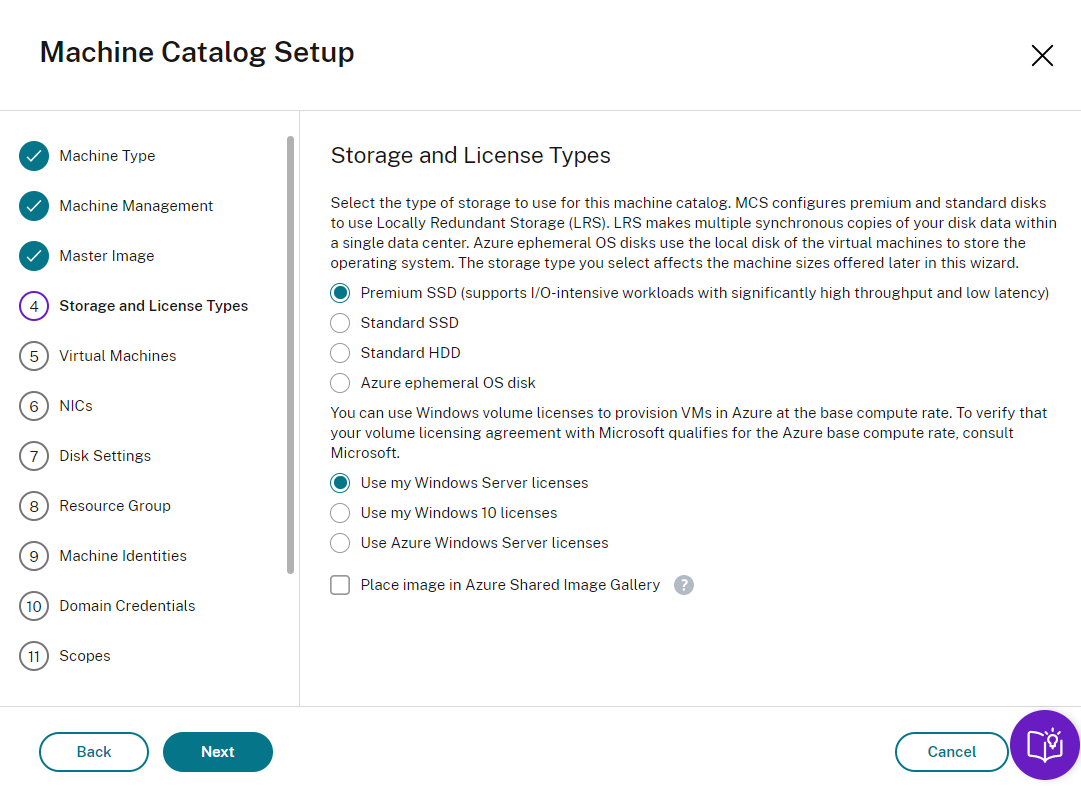
Task: Click the Machine Type completed checkmark icon
Action: 34,156
